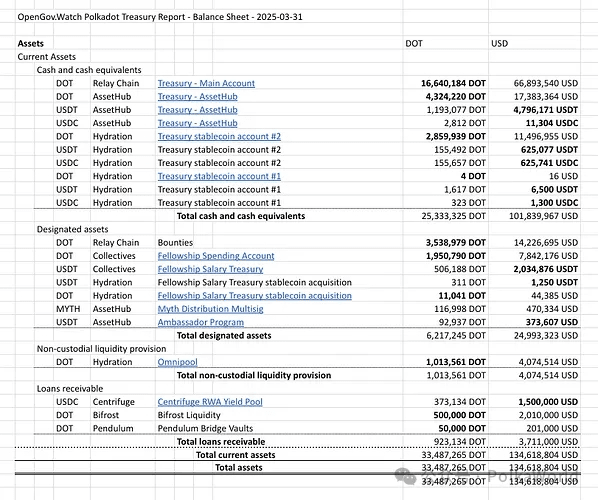Select the 11,041 DOT cell
Viewport: 598px width, 500px height.
point(462,296)
